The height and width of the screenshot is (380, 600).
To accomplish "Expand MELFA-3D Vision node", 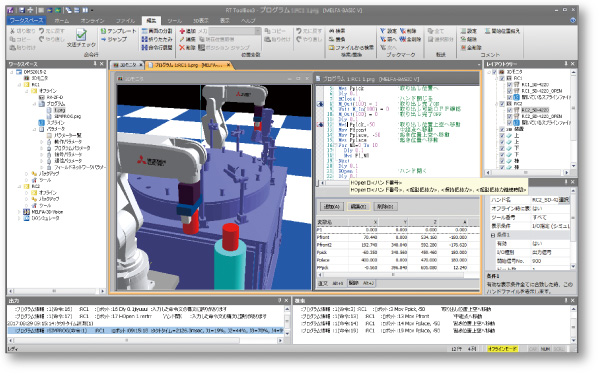I will (19, 212).
